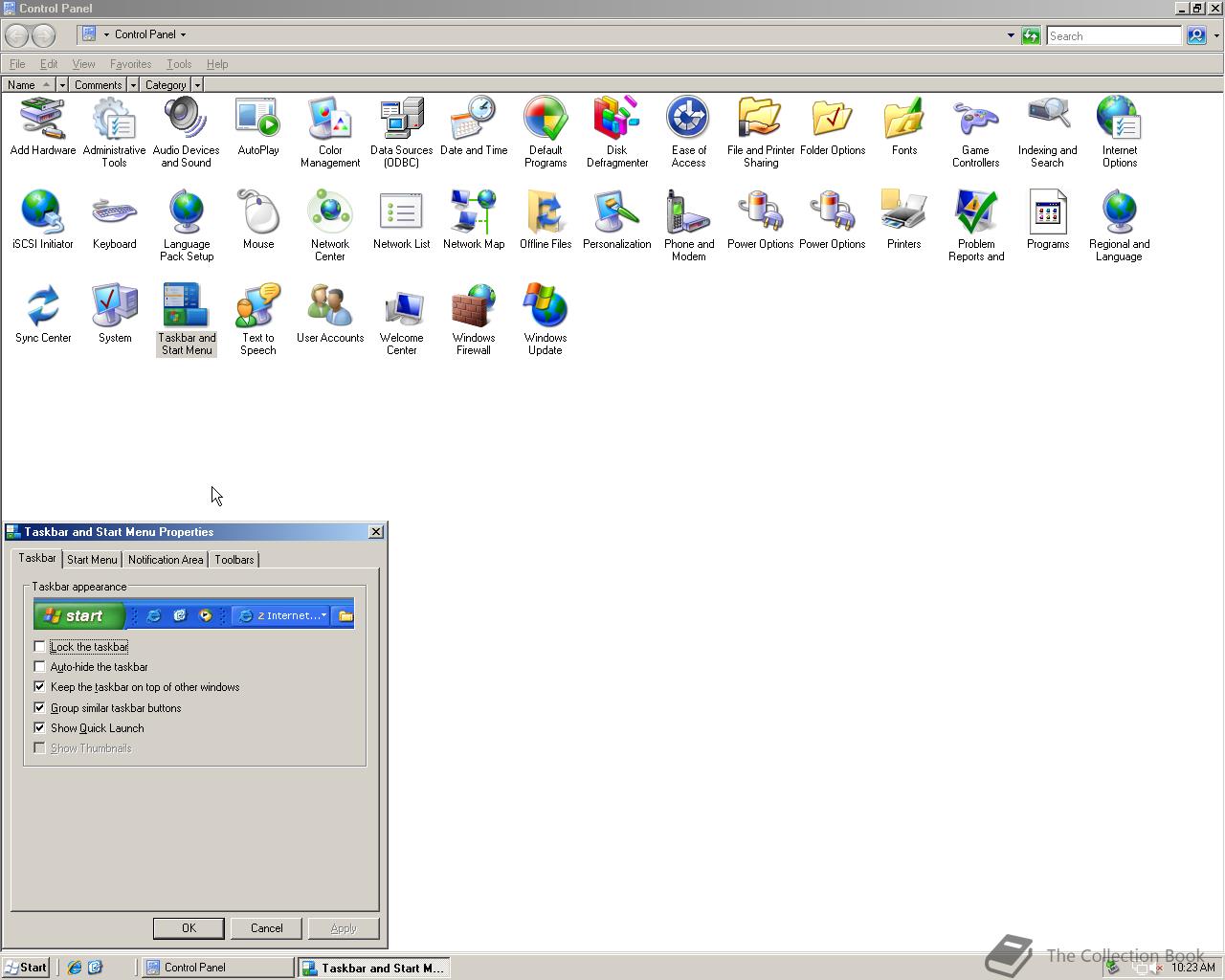Switch to the Notification Area tab
Image resolution: width=1225 pixels, height=980 pixels.
pos(166,560)
